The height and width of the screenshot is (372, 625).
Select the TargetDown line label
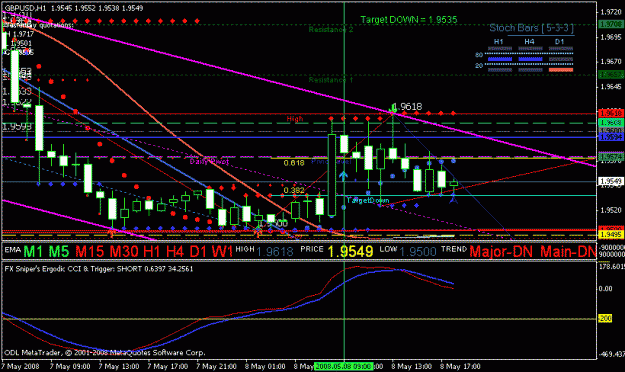tap(368, 200)
